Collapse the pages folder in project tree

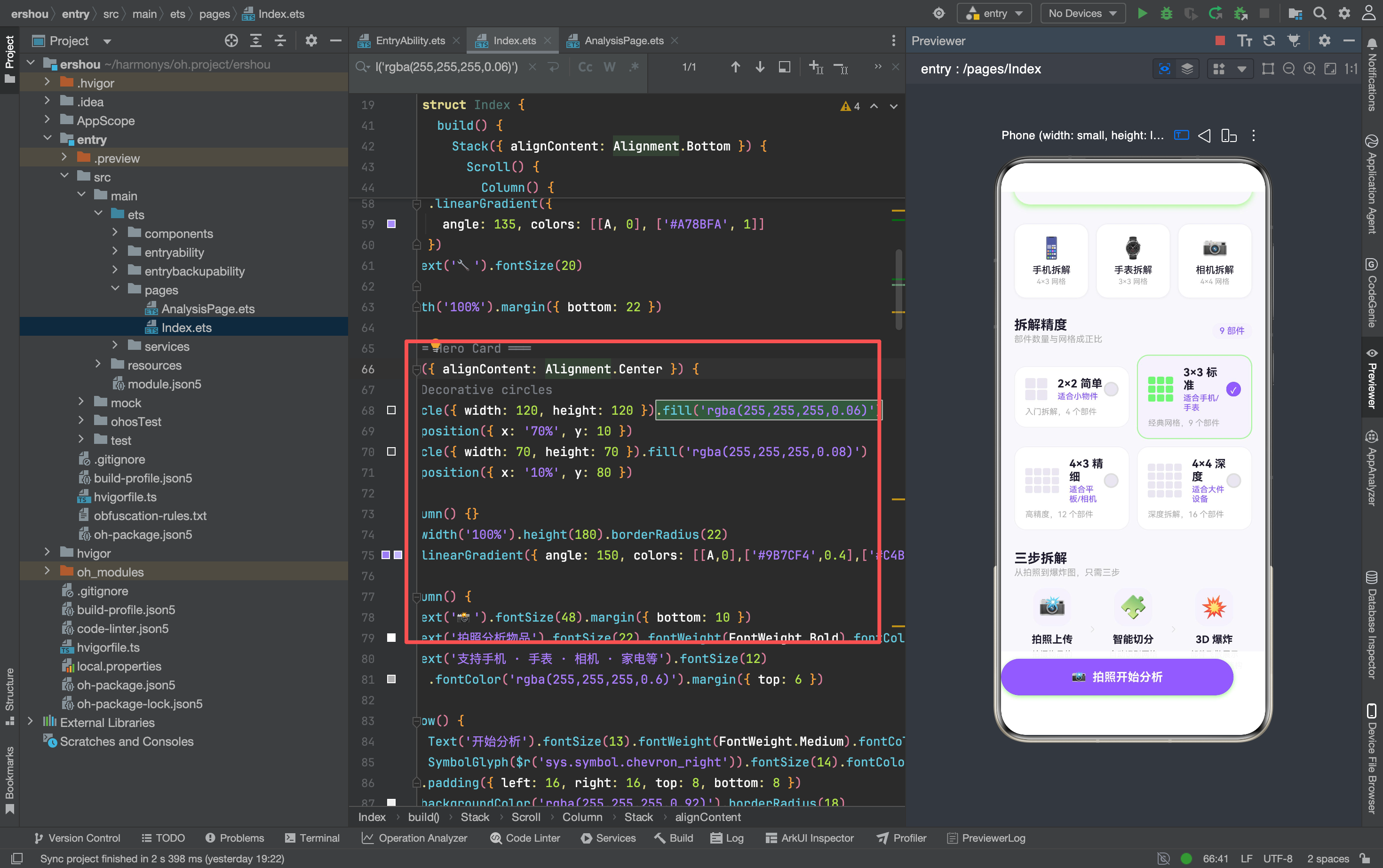(x=115, y=289)
